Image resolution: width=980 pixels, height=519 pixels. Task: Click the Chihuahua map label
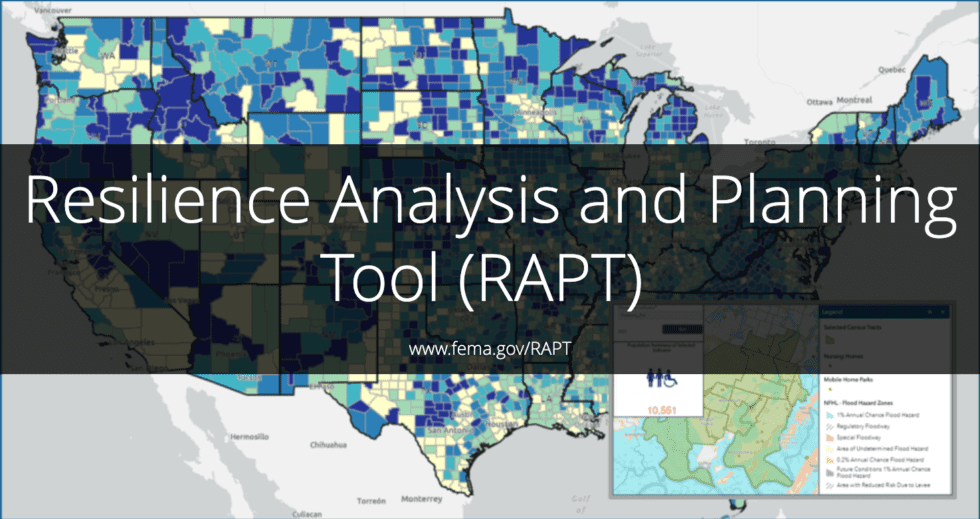click(x=328, y=445)
